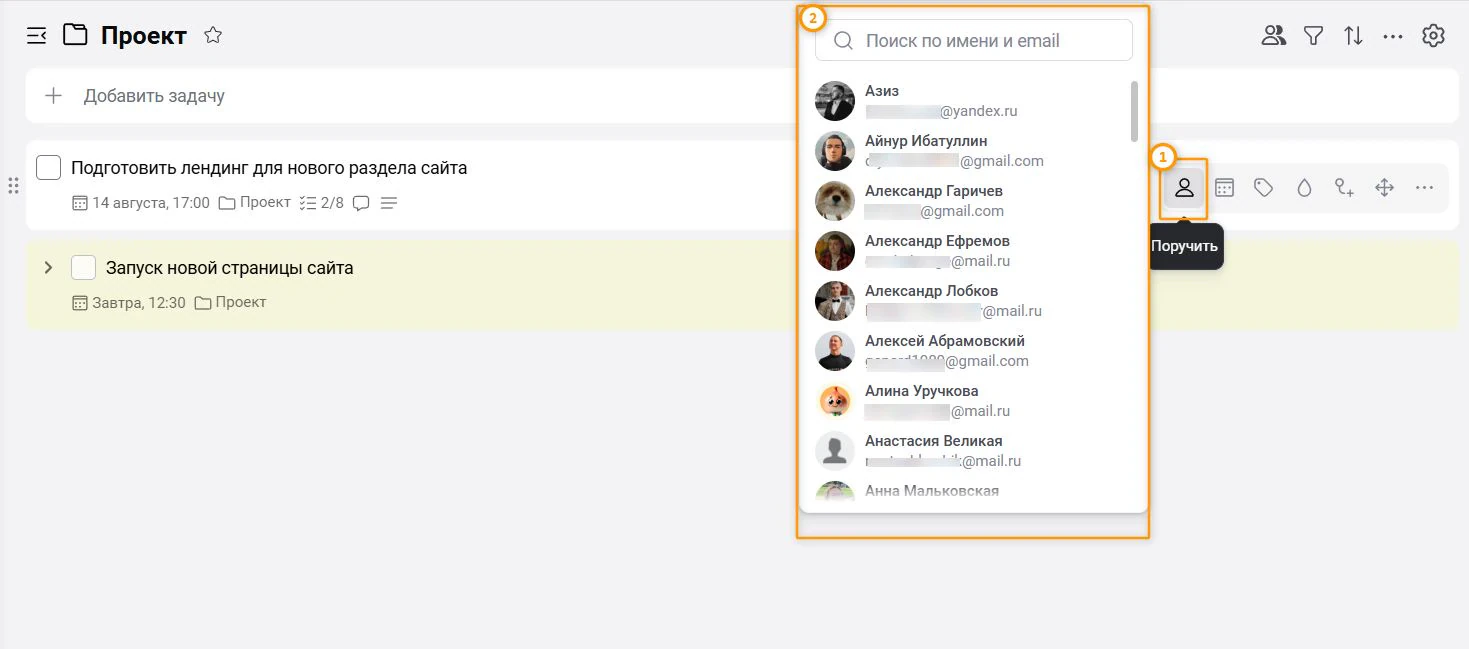Select Азиз from the assignee list

[x=972, y=101]
